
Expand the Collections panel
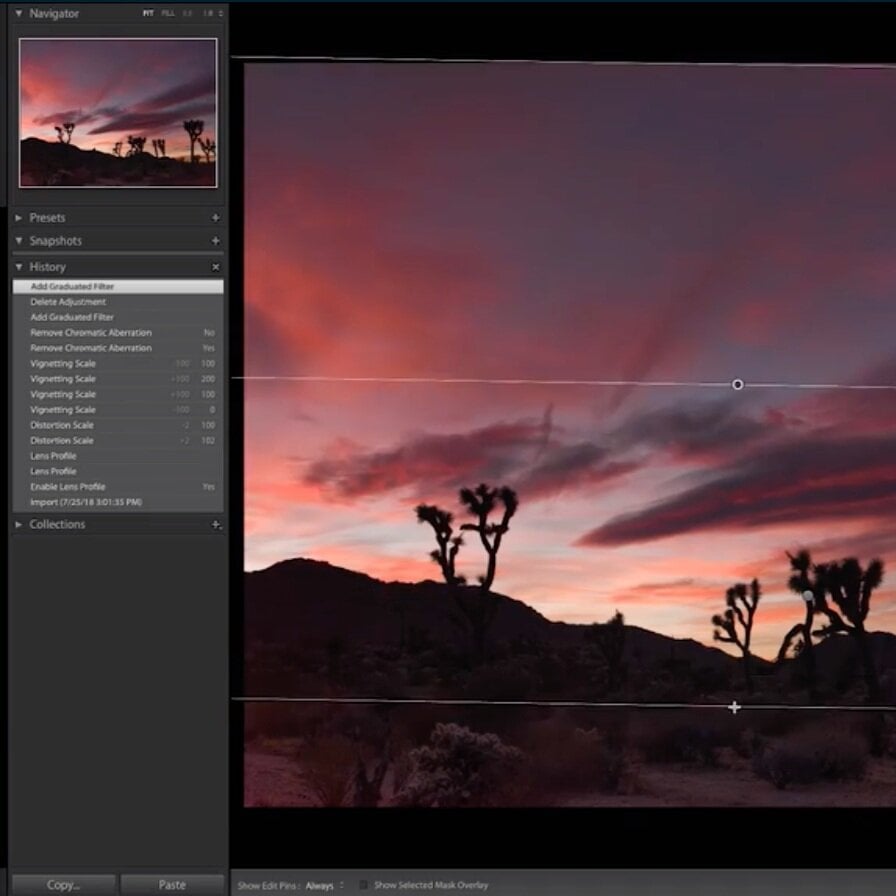(x=19, y=525)
